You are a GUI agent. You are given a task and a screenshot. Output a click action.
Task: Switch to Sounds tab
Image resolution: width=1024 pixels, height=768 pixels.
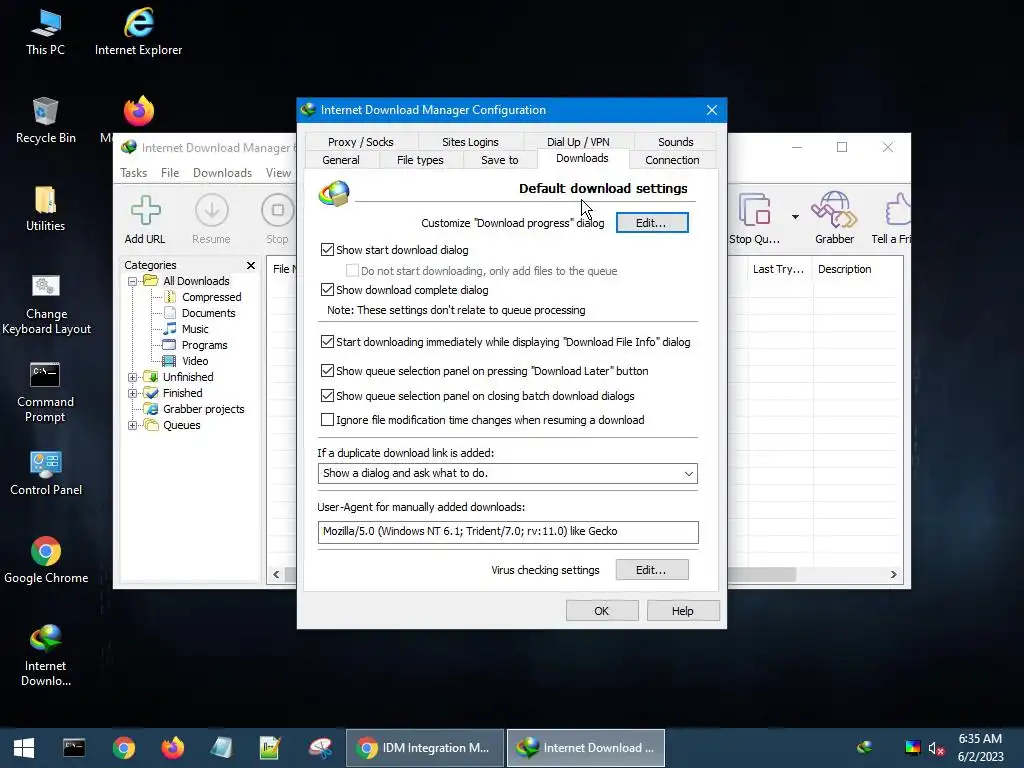coord(675,142)
